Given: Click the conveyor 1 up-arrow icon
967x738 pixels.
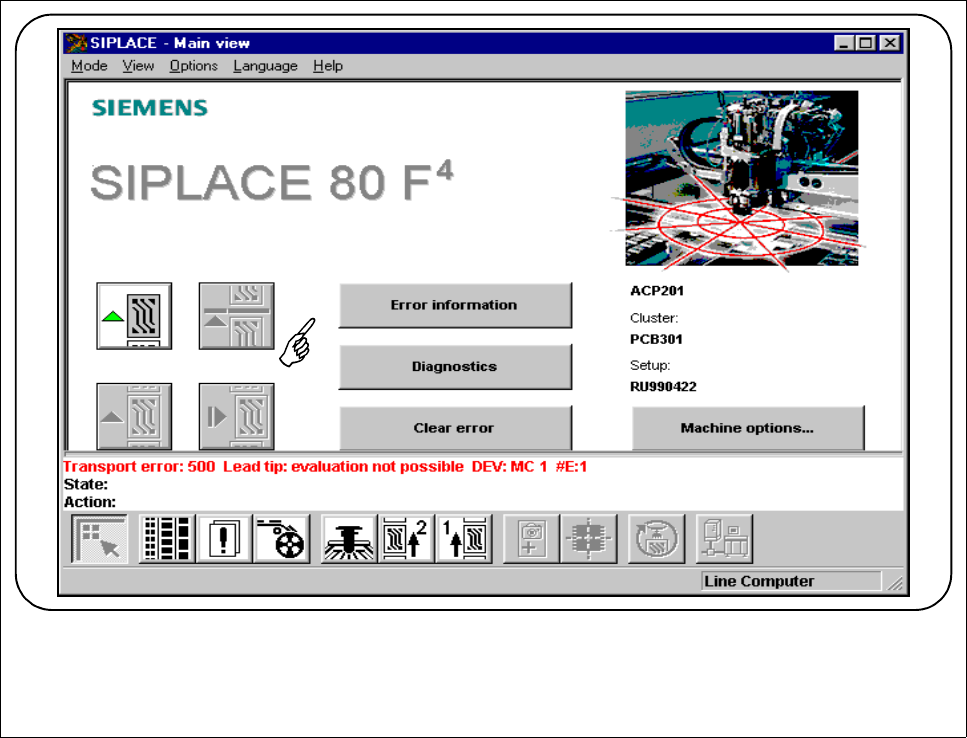Looking at the screenshot, I should pyautogui.click(x=463, y=539).
